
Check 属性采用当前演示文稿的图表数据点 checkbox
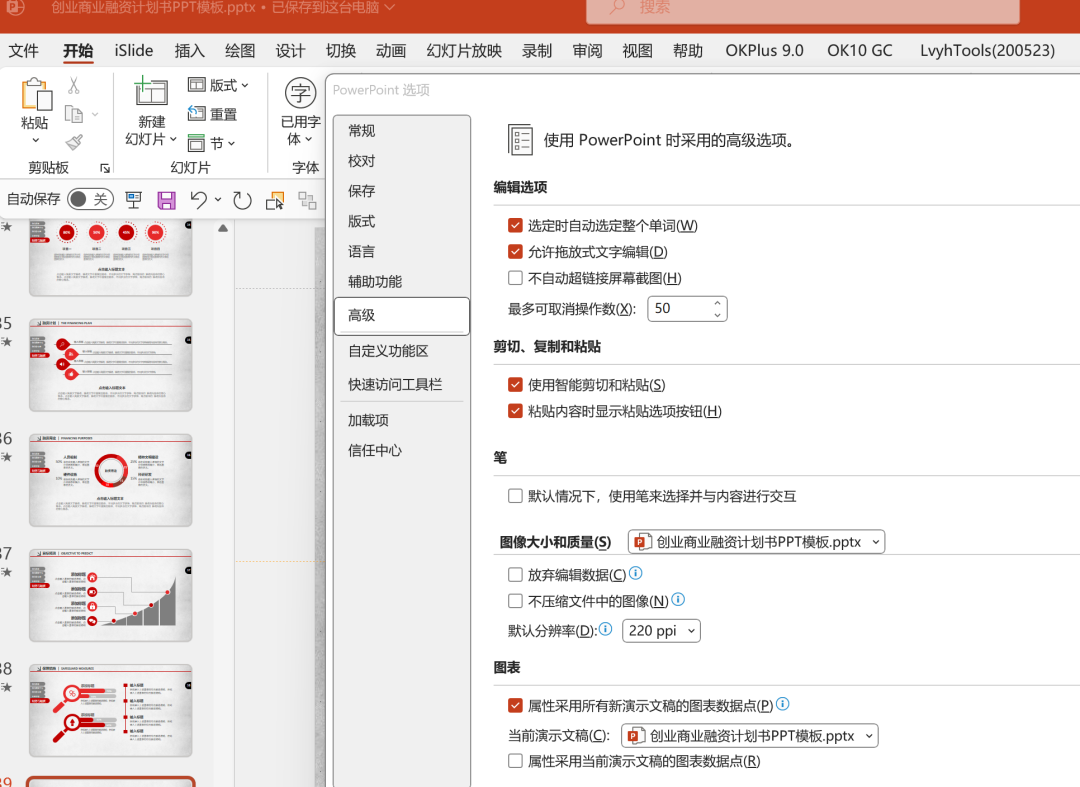click(x=515, y=761)
